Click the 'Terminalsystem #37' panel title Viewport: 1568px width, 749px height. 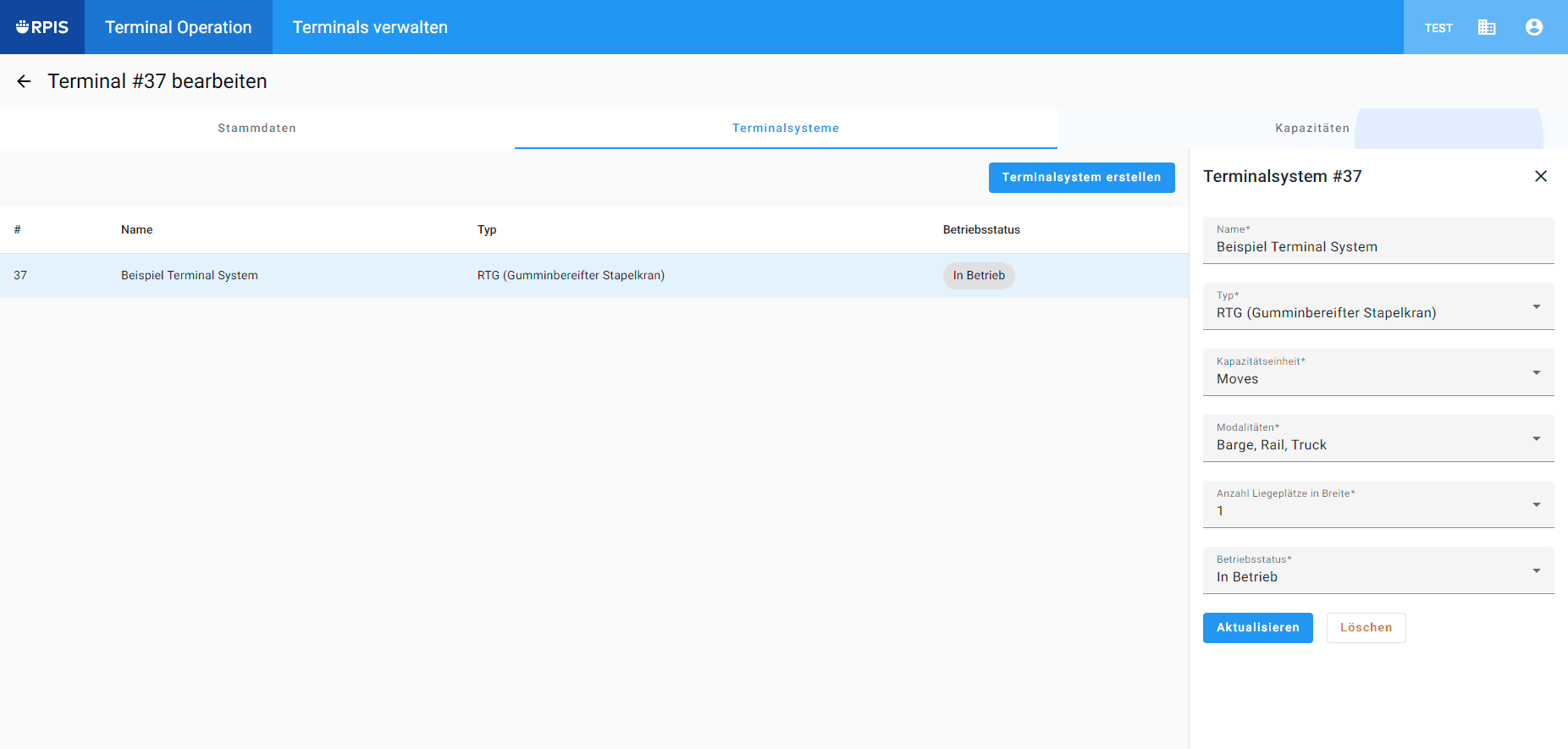point(1283,176)
